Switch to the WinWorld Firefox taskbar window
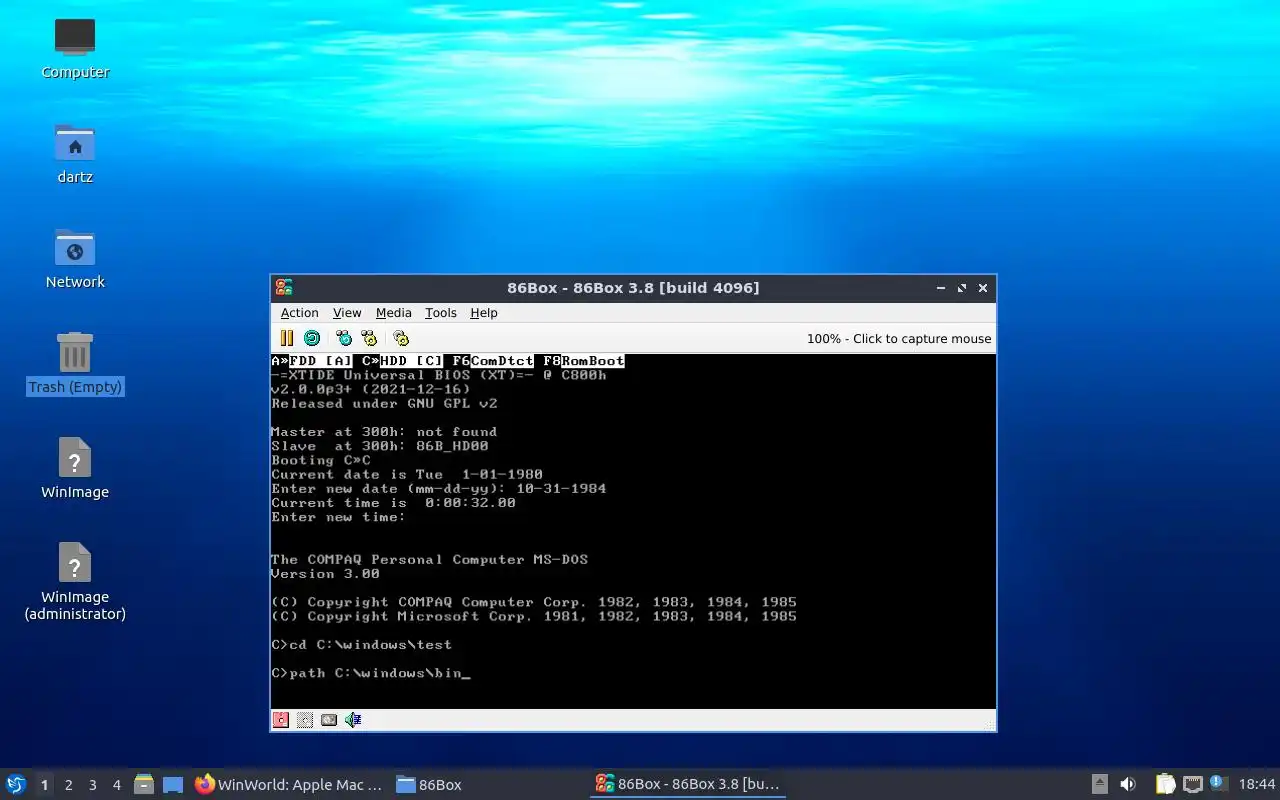Viewport: 1280px width, 800px height. pyautogui.click(x=289, y=785)
